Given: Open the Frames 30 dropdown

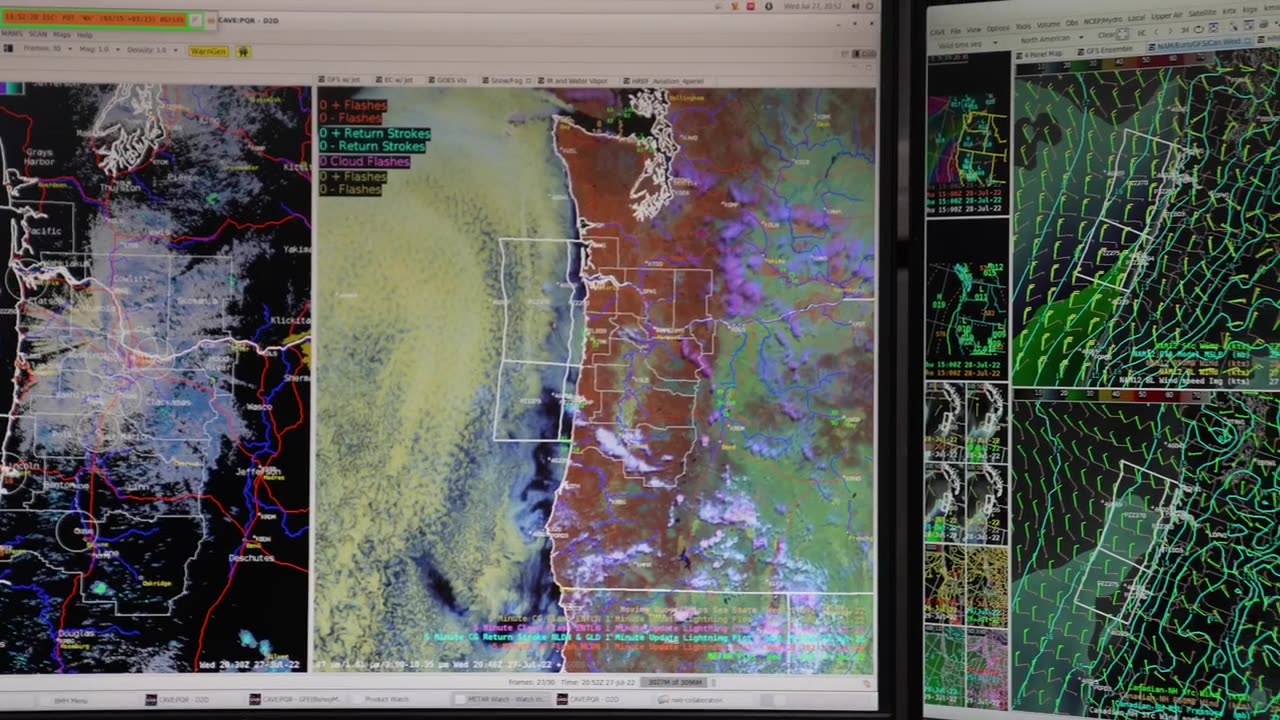Looking at the screenshot, I should [48, 49].
